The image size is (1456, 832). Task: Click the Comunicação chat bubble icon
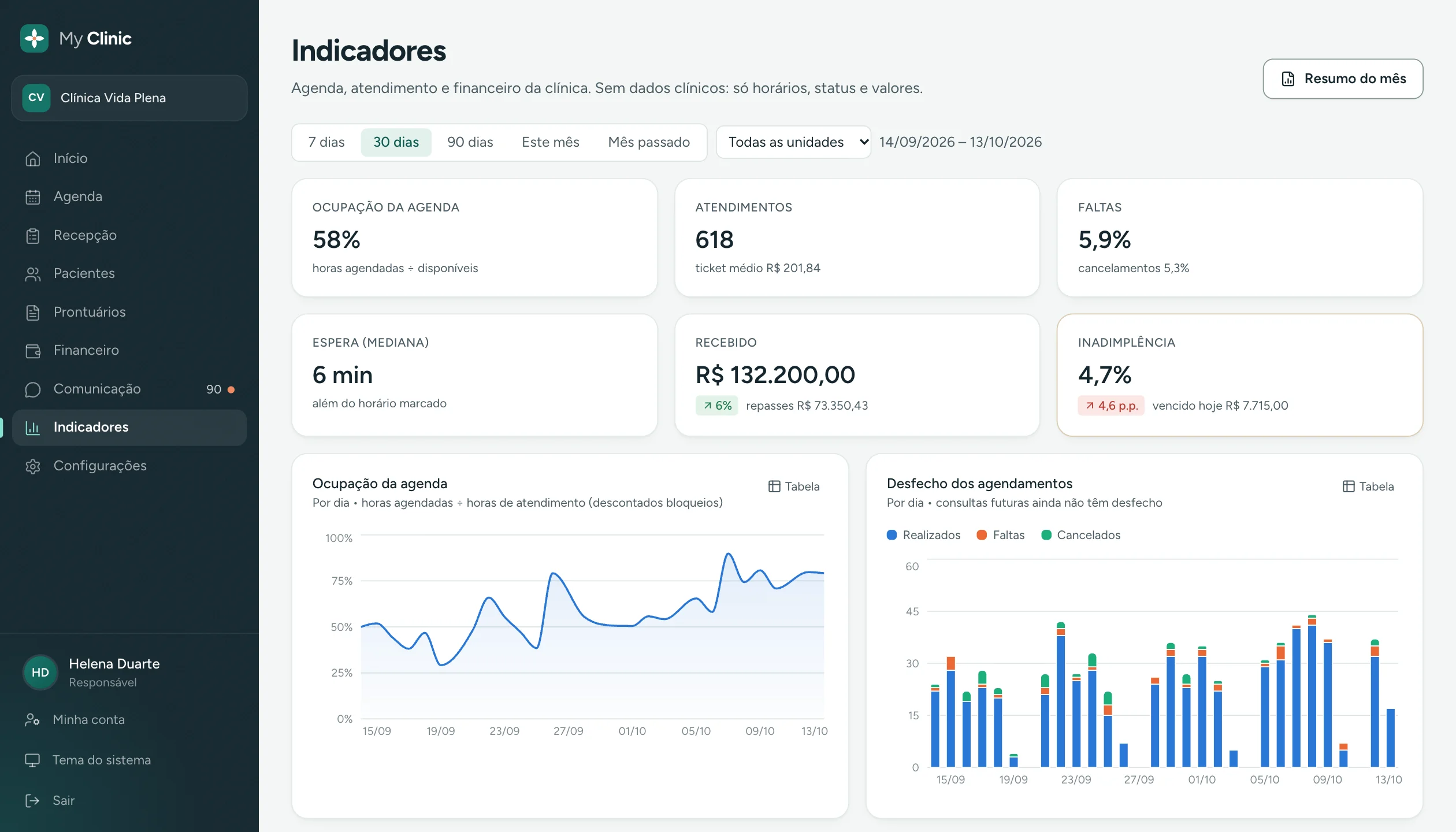(x=33, y=389)
